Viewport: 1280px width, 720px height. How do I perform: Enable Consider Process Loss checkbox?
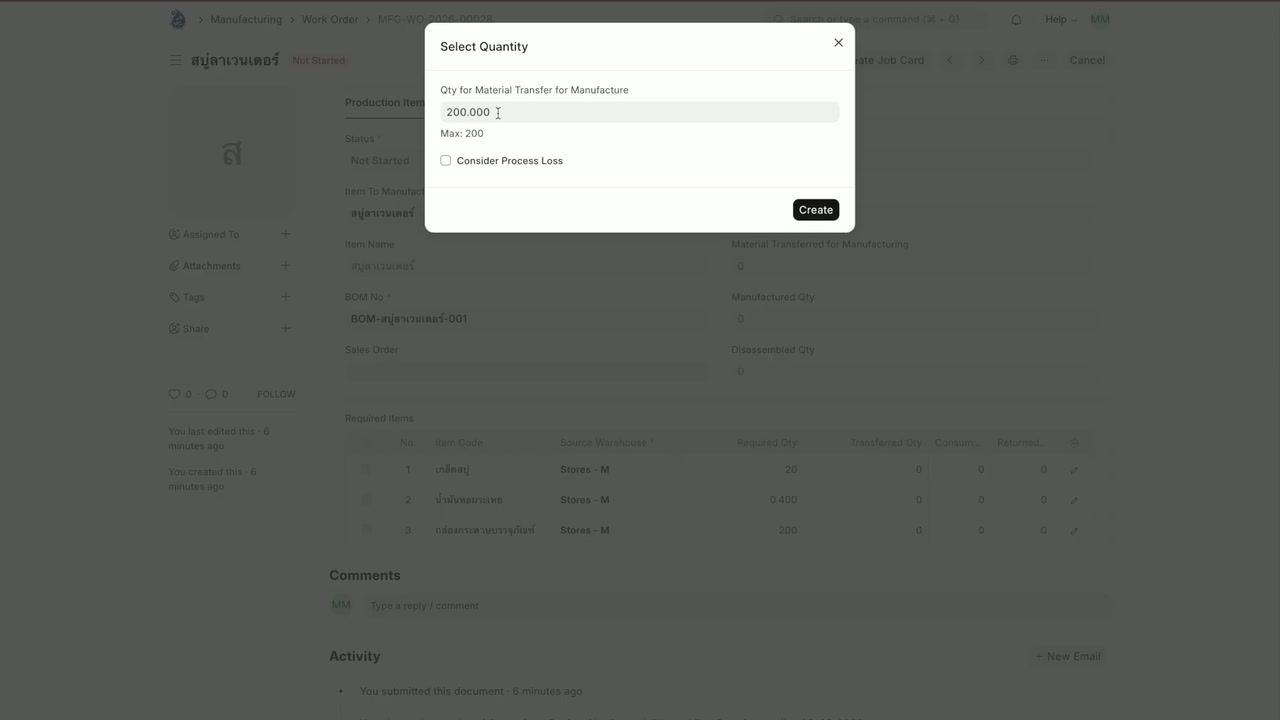click(x=446, y=161)
